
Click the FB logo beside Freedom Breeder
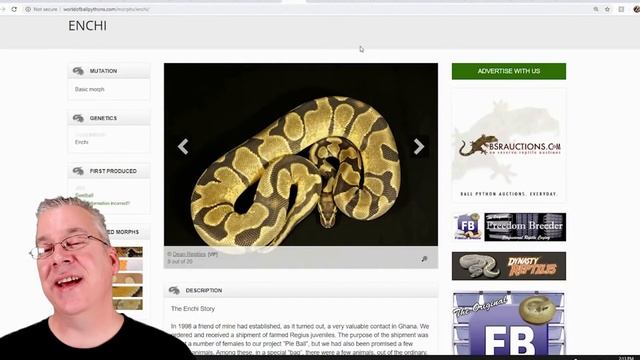click(468, 227)
